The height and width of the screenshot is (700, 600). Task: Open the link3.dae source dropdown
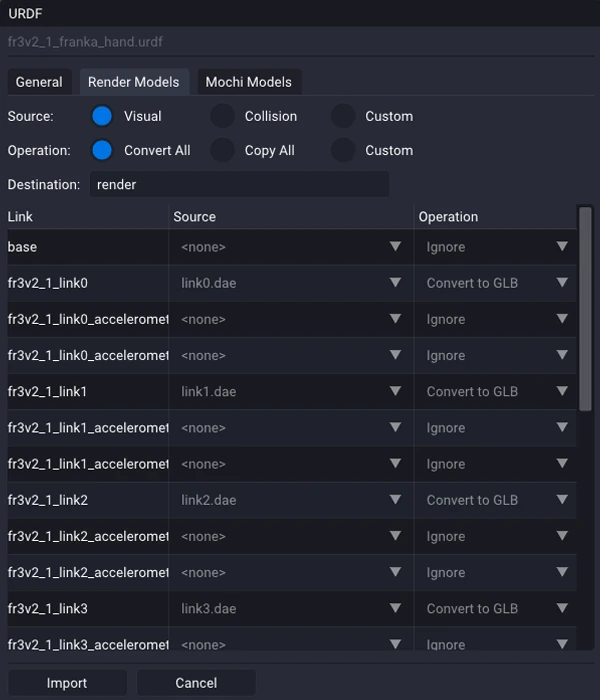[291, 608]
